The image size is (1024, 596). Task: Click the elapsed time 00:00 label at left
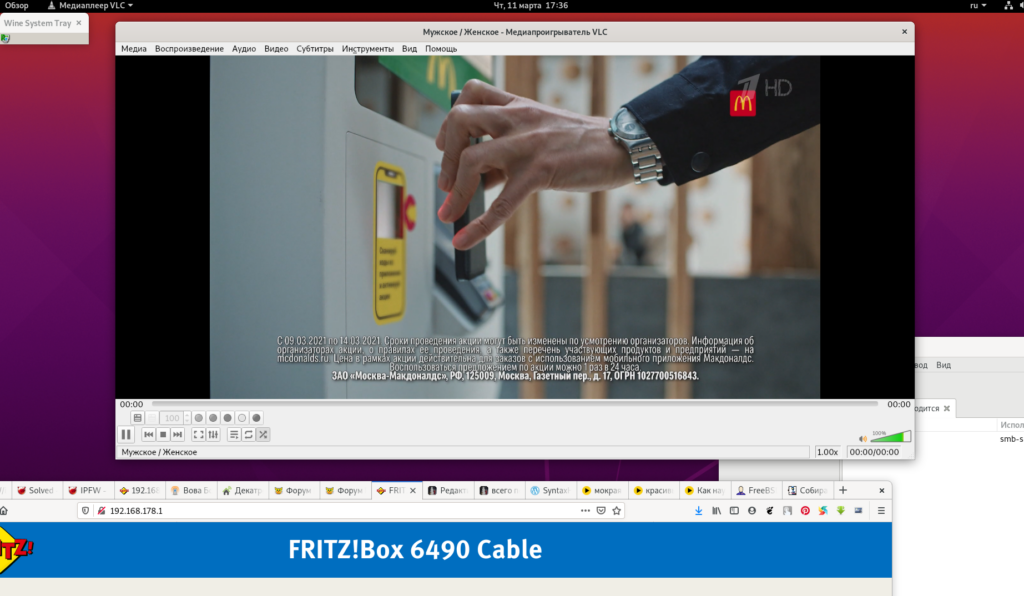tap(131, 404)
